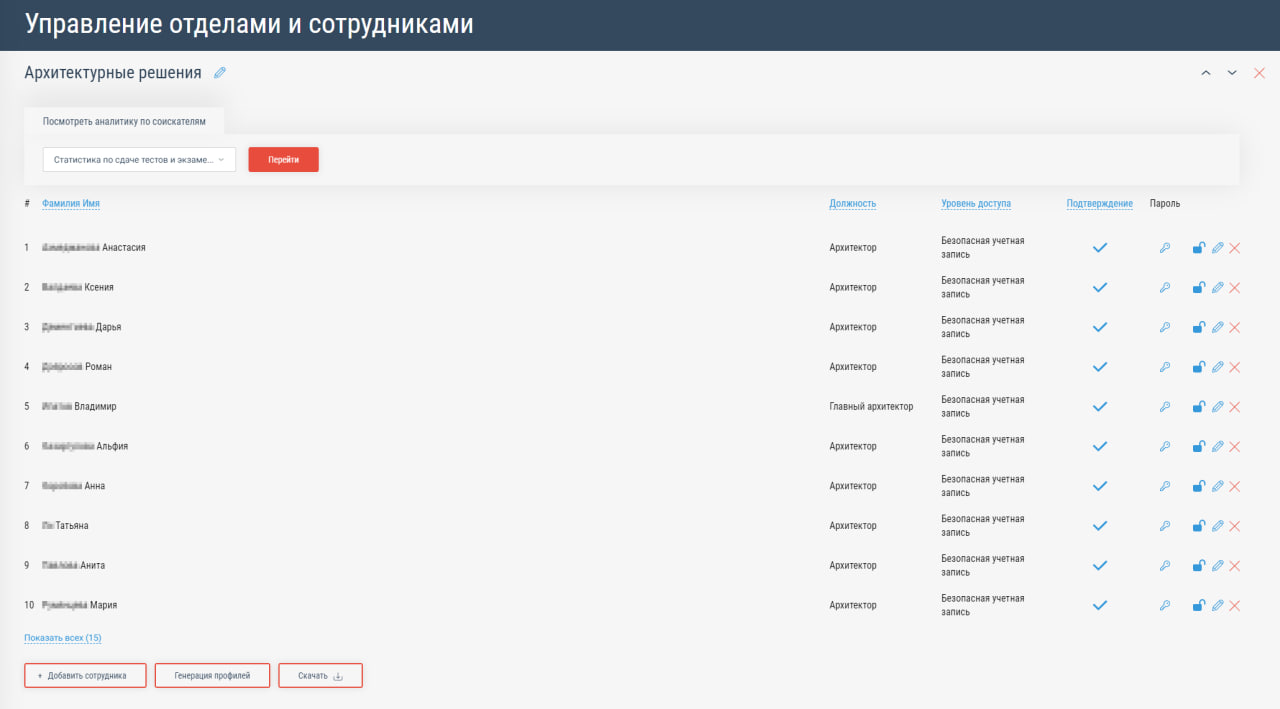Open password key icon for Анастасия

point(1165,248)
